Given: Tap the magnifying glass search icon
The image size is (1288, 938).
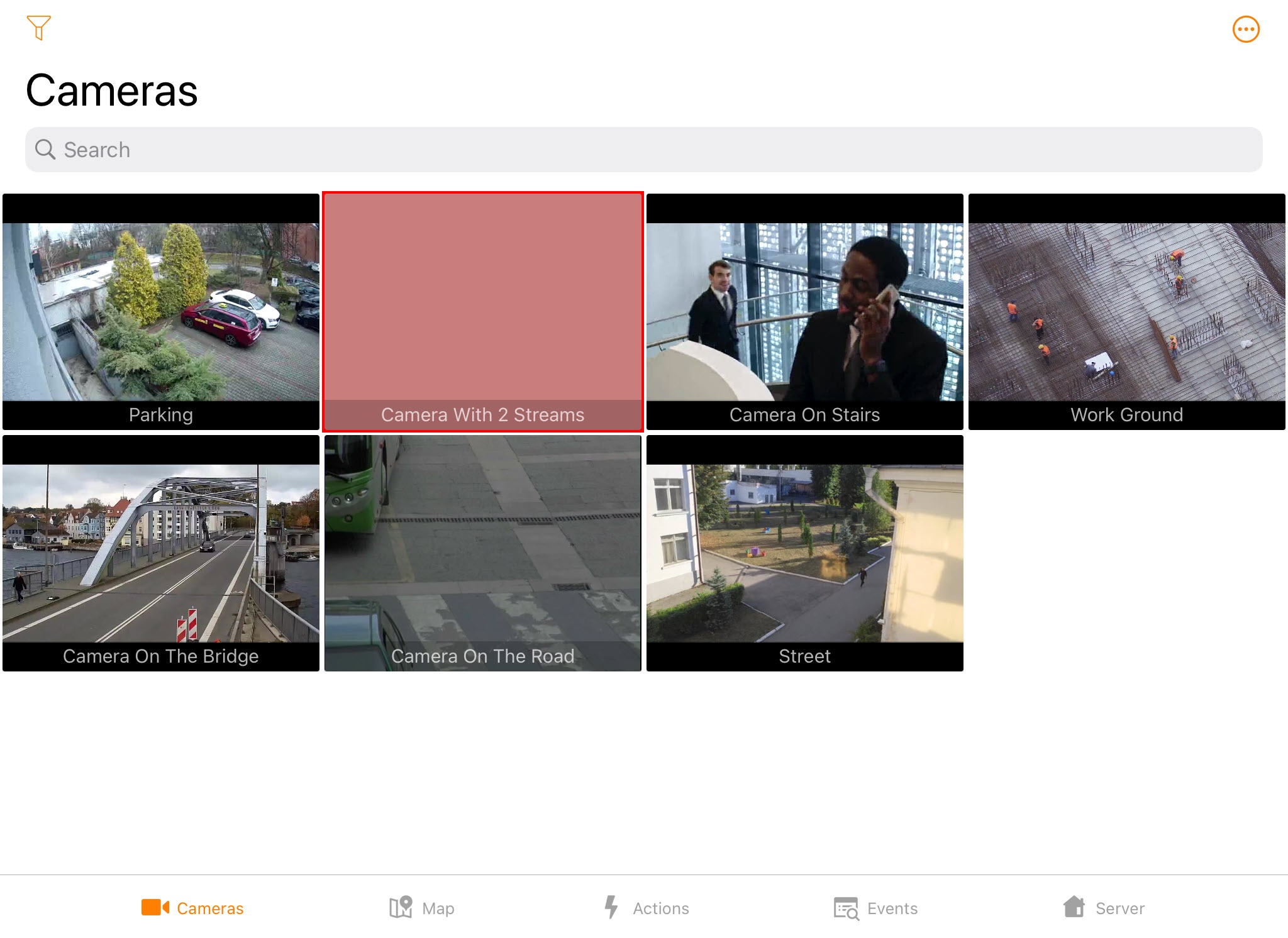Looking at the screenshot, I should tap(45, 150).
